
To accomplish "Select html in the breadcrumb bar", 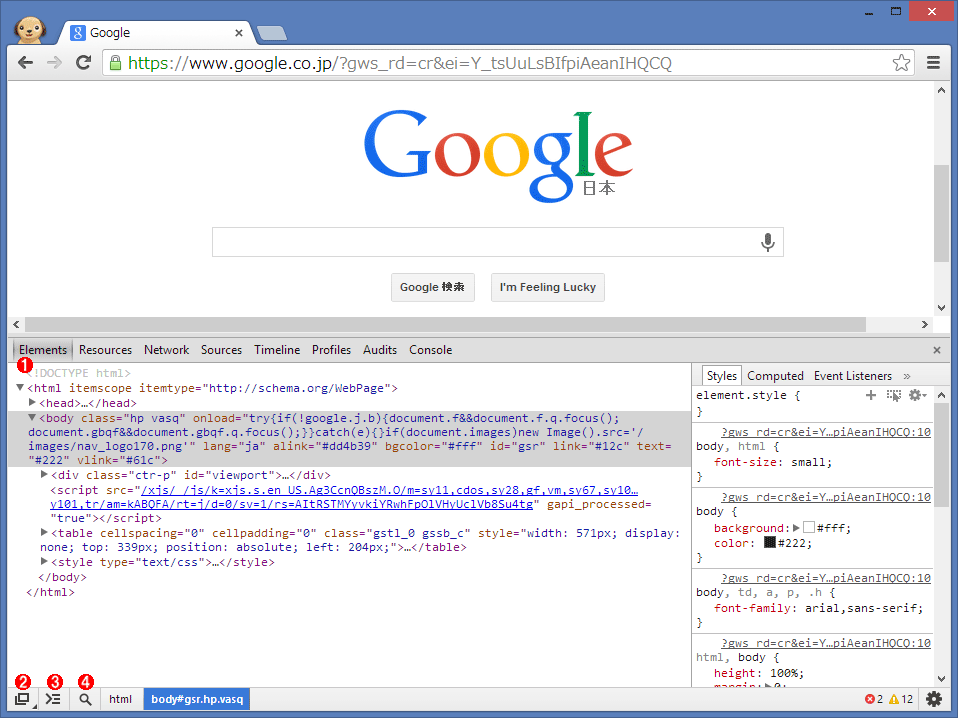I will click(120, 699).
